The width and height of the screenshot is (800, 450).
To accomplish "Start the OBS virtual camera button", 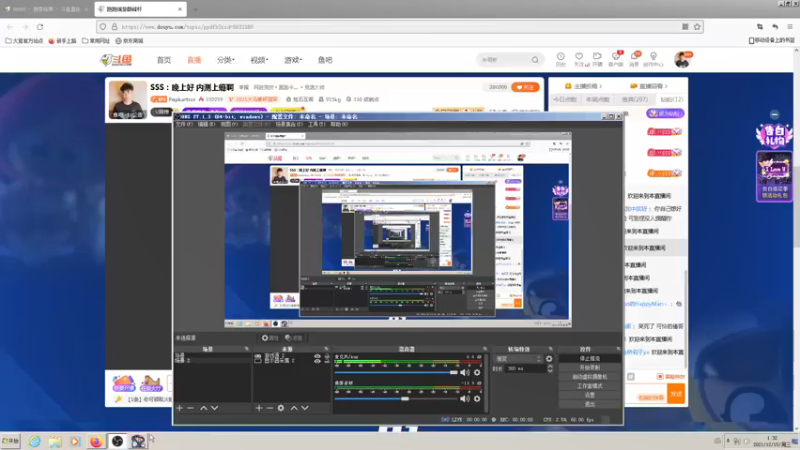I will pos(590,377).
